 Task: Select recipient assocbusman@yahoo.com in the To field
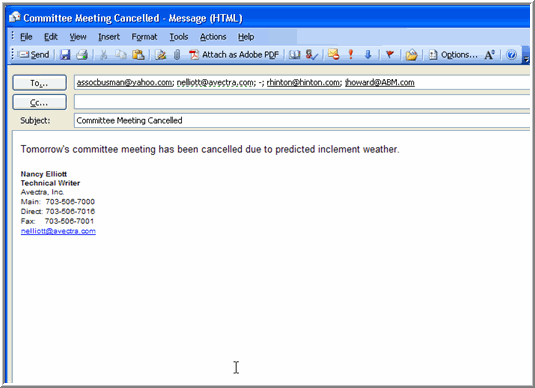pyautogui.click(x=124, y=83)
